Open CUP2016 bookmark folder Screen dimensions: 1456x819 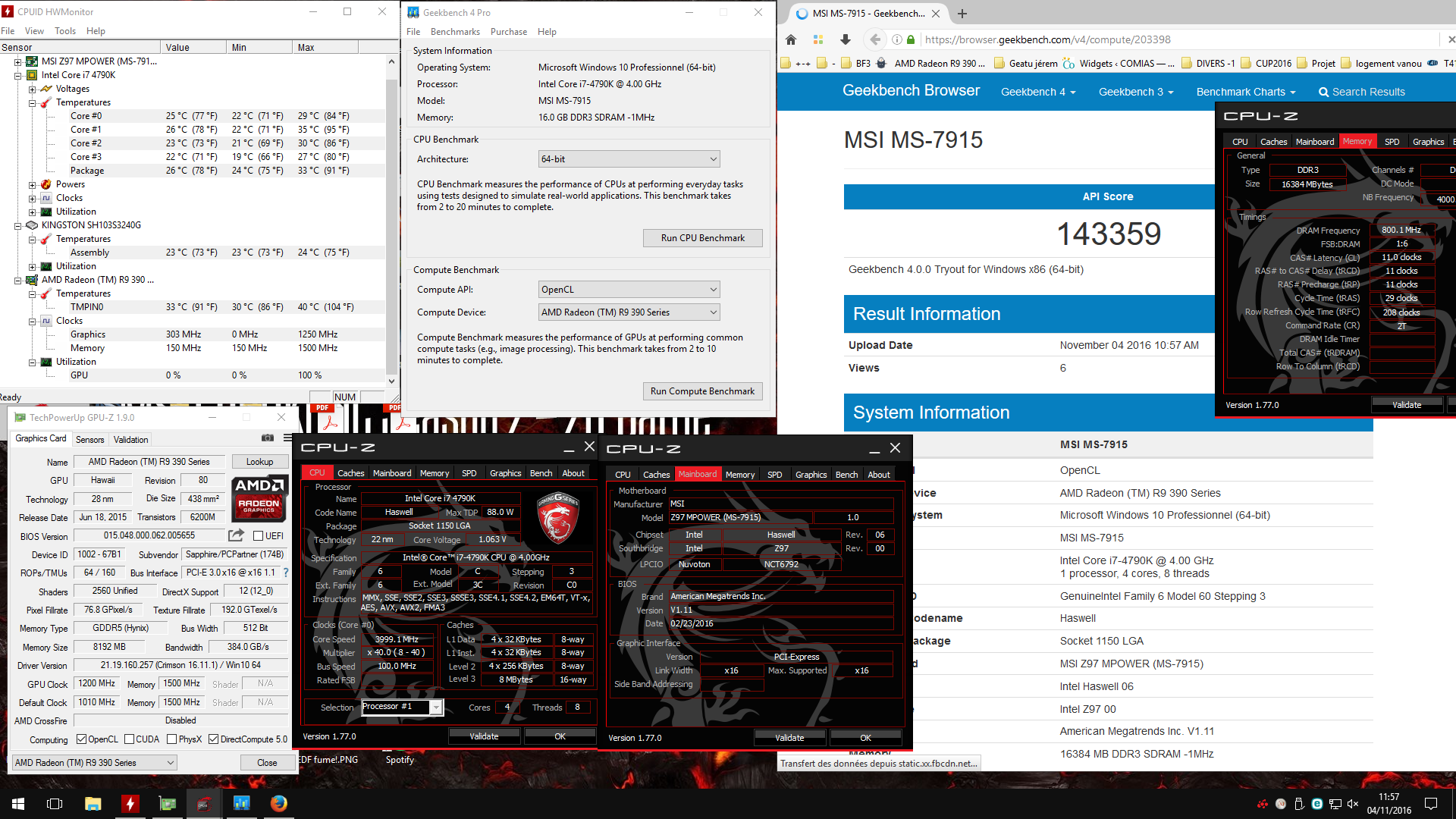1266,64
